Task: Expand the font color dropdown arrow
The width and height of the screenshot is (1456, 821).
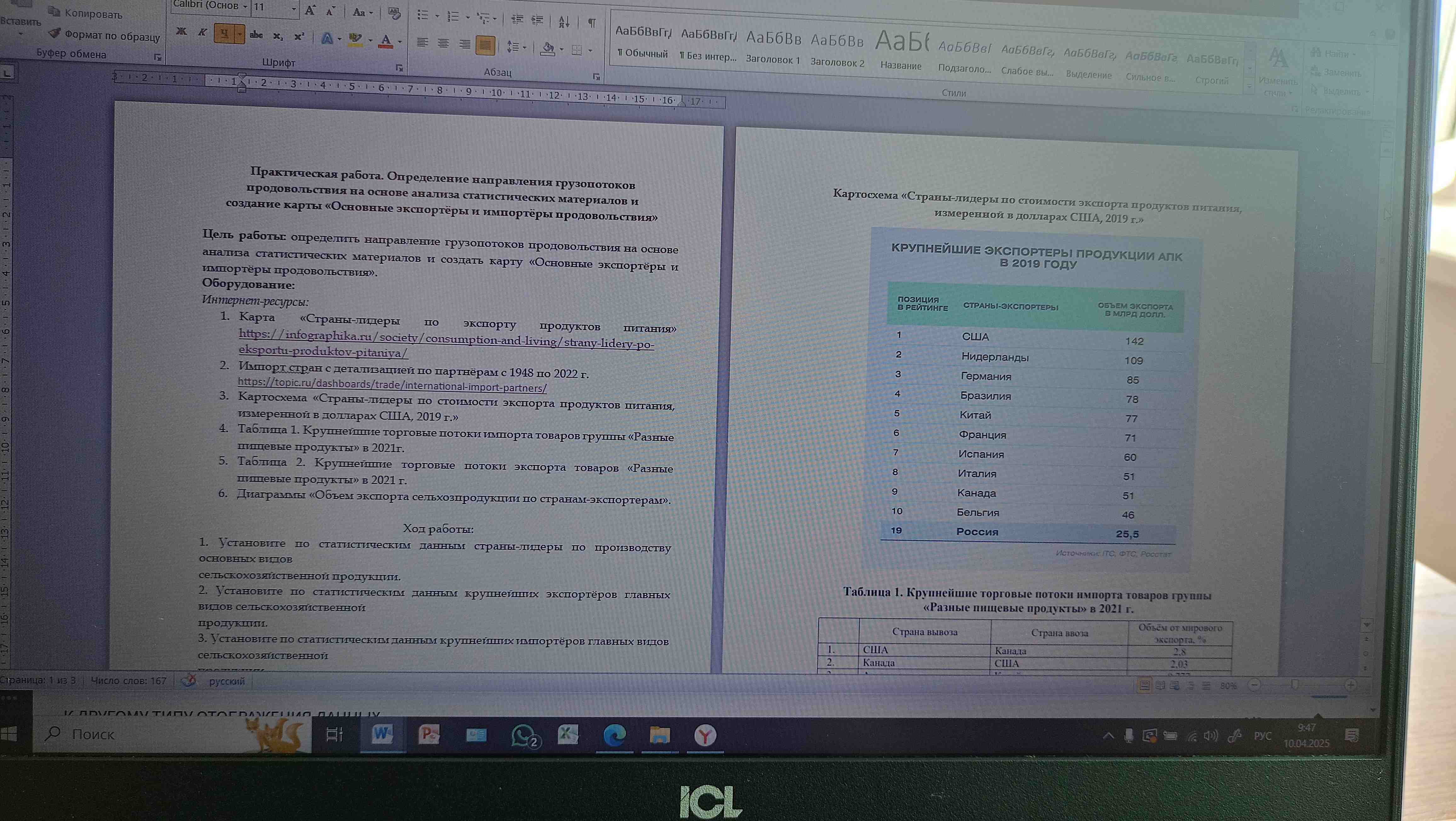Action: point(400,41)
